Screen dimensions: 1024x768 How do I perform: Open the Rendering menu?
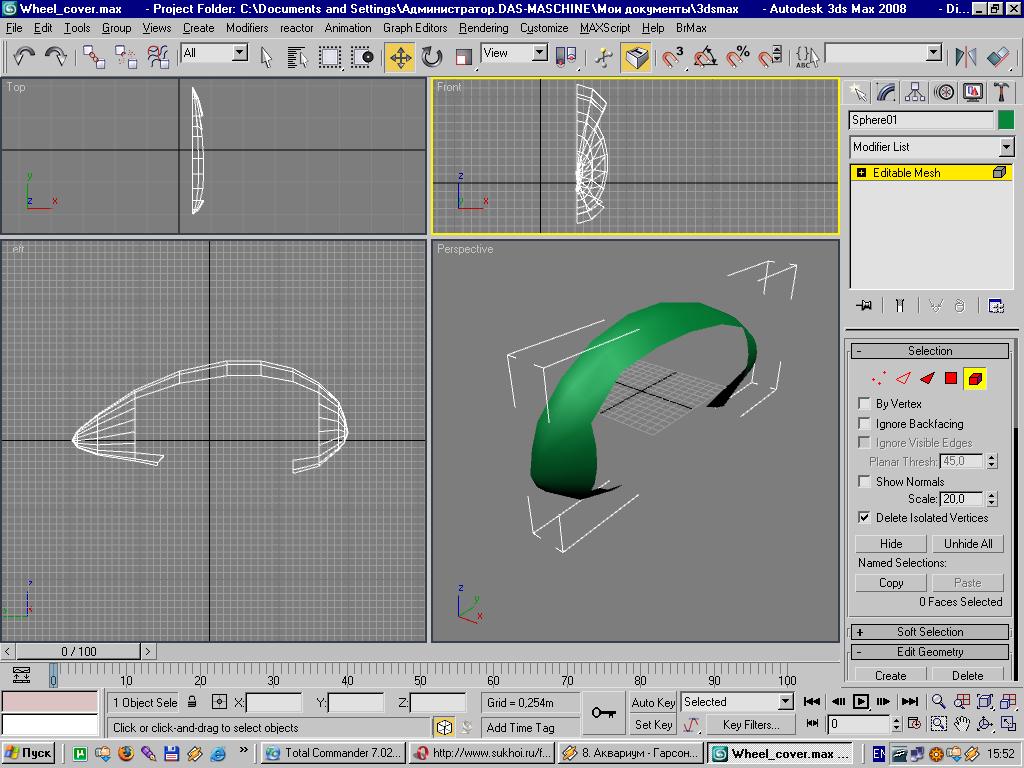483,28
